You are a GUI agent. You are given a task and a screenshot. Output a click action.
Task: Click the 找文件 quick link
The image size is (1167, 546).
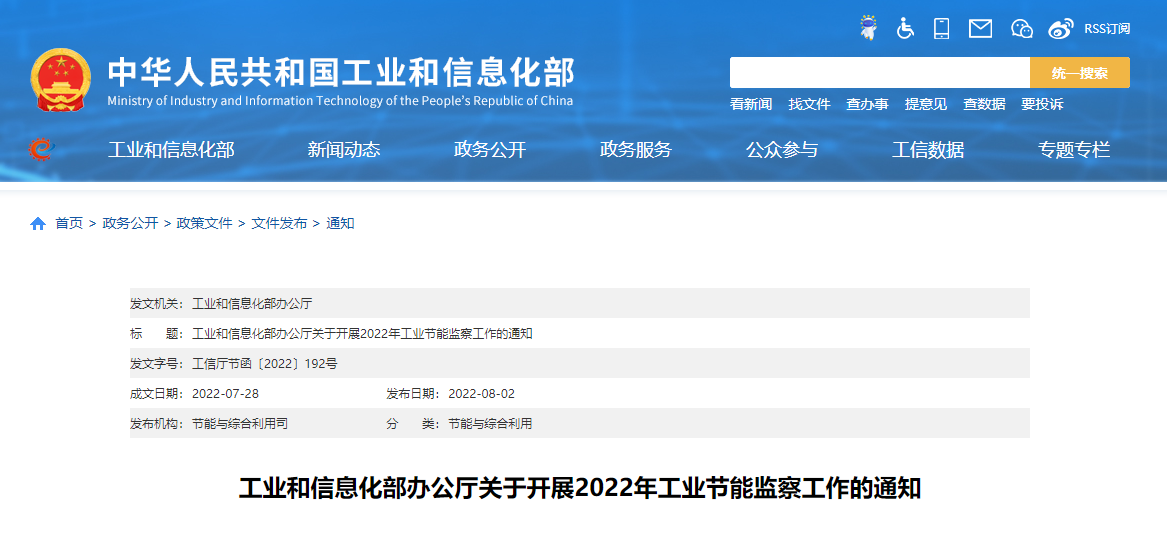click(809, 104)
